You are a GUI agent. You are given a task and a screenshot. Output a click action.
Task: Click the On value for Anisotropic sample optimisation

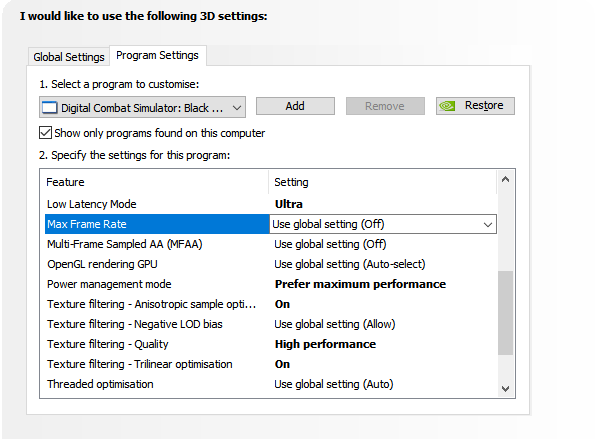[282, 304]
